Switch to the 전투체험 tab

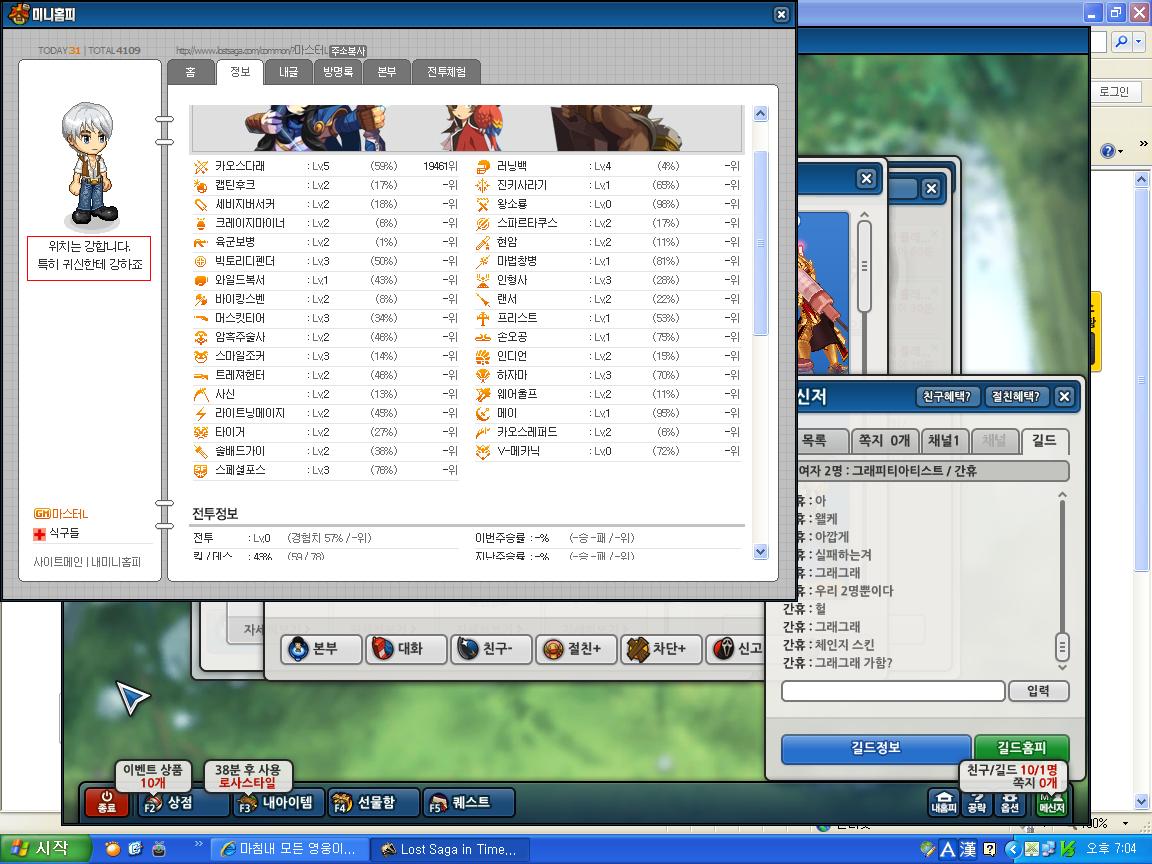click(x=447, y=72)
